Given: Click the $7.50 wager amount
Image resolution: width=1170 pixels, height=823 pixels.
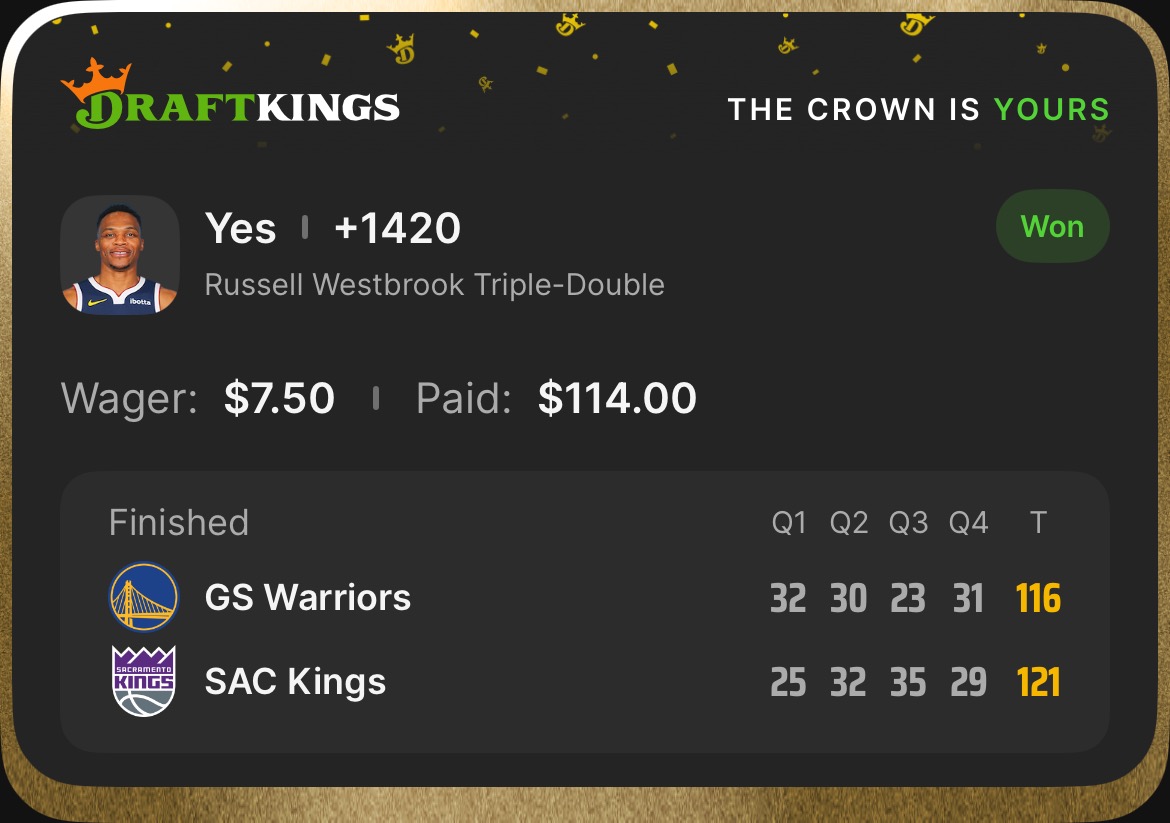Looking at the screenshot, I should click(x=279, y=398).
